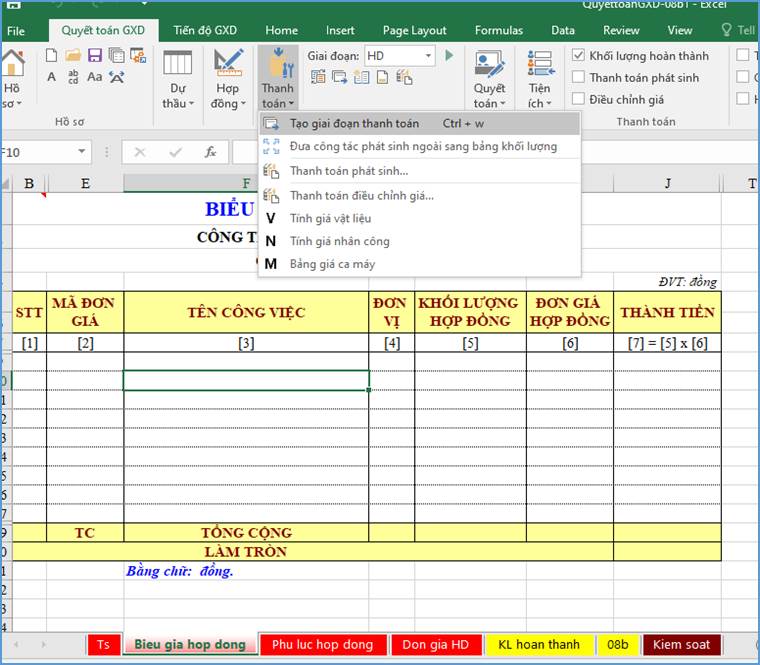The width and height of the screenshot is (760, 665).
Task: Open the Quyết toán ribbon button
Action: [489, 77]
